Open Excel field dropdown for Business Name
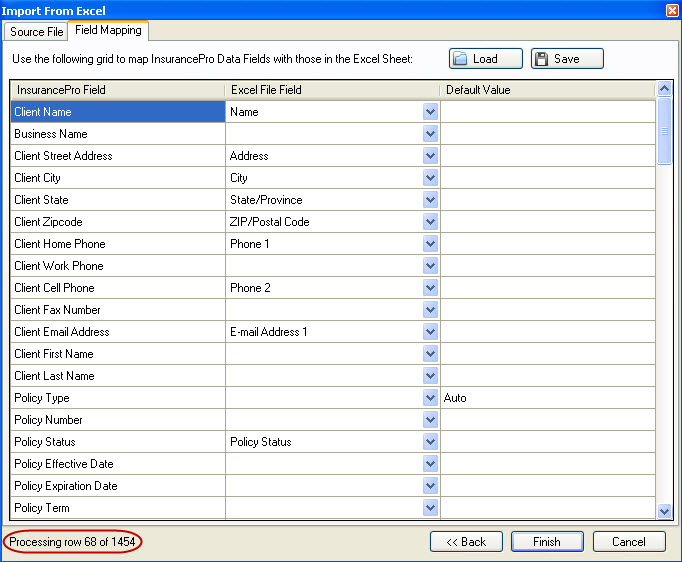The width and height of the screenshot is (682, 562). (x=430, y=134)
